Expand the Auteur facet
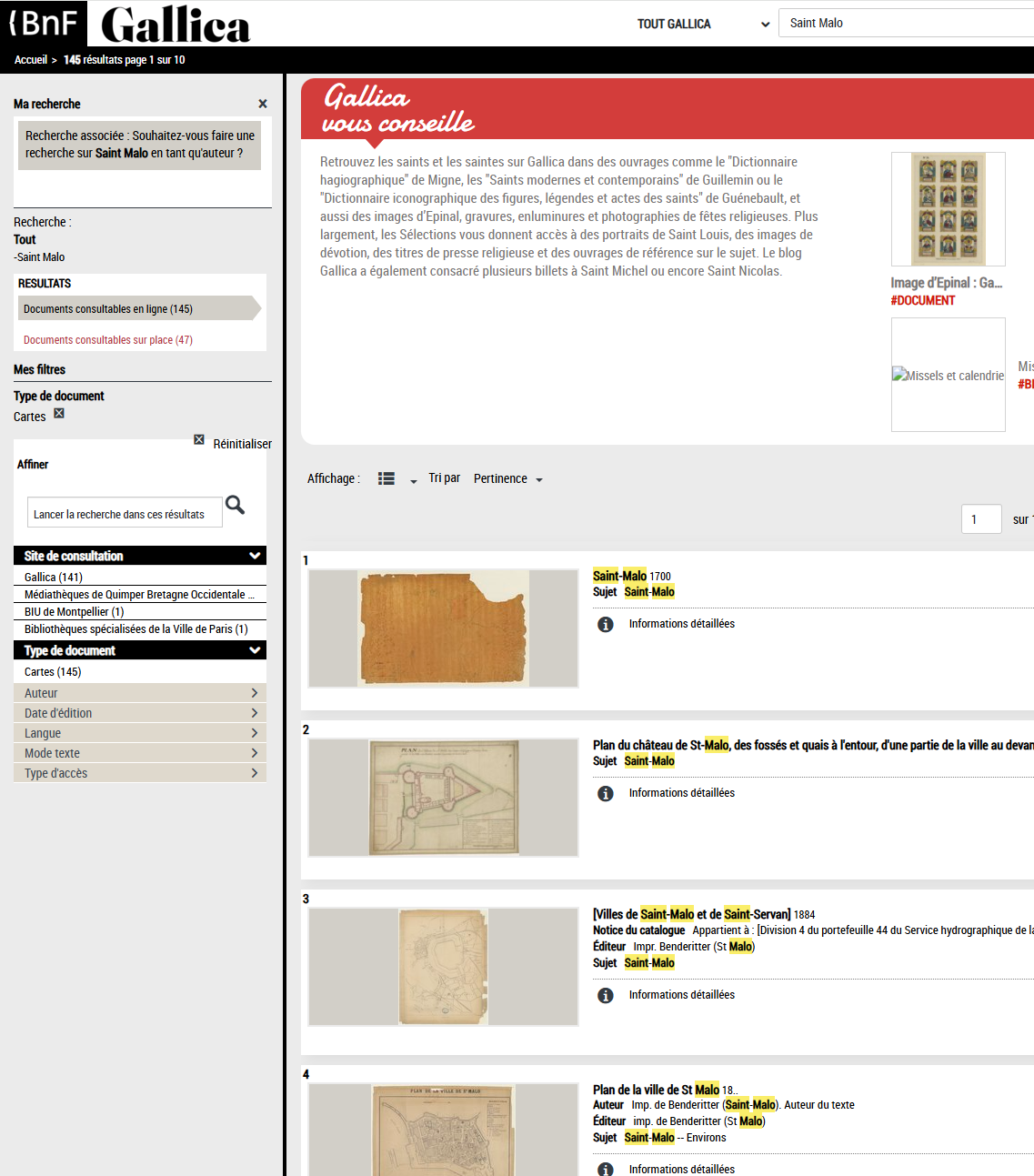The width and height of the screenshot is (1034, 1176). pyautogui.click(x=140, y=693)
